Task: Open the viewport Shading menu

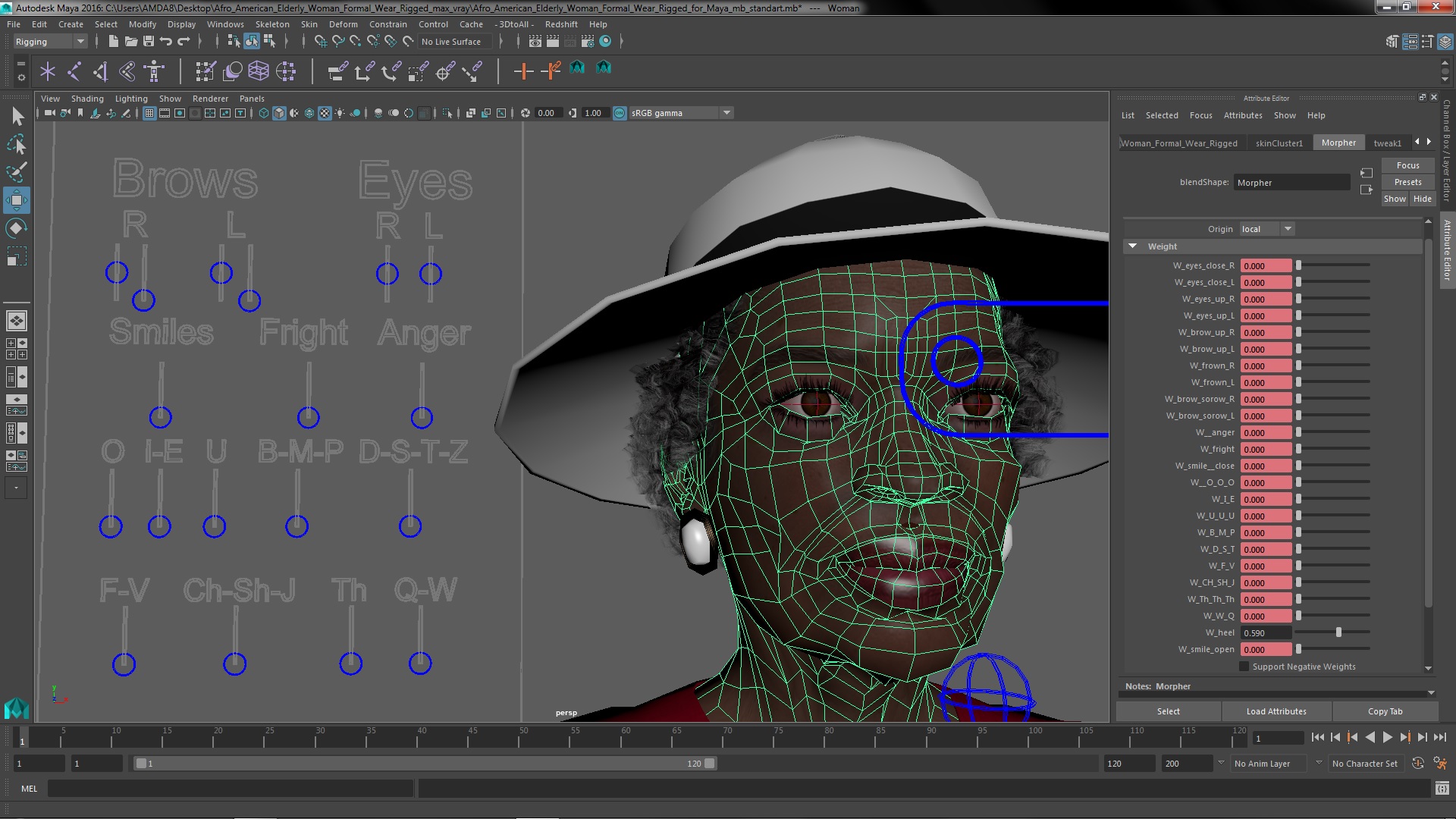Action: (x=87, y=99)
